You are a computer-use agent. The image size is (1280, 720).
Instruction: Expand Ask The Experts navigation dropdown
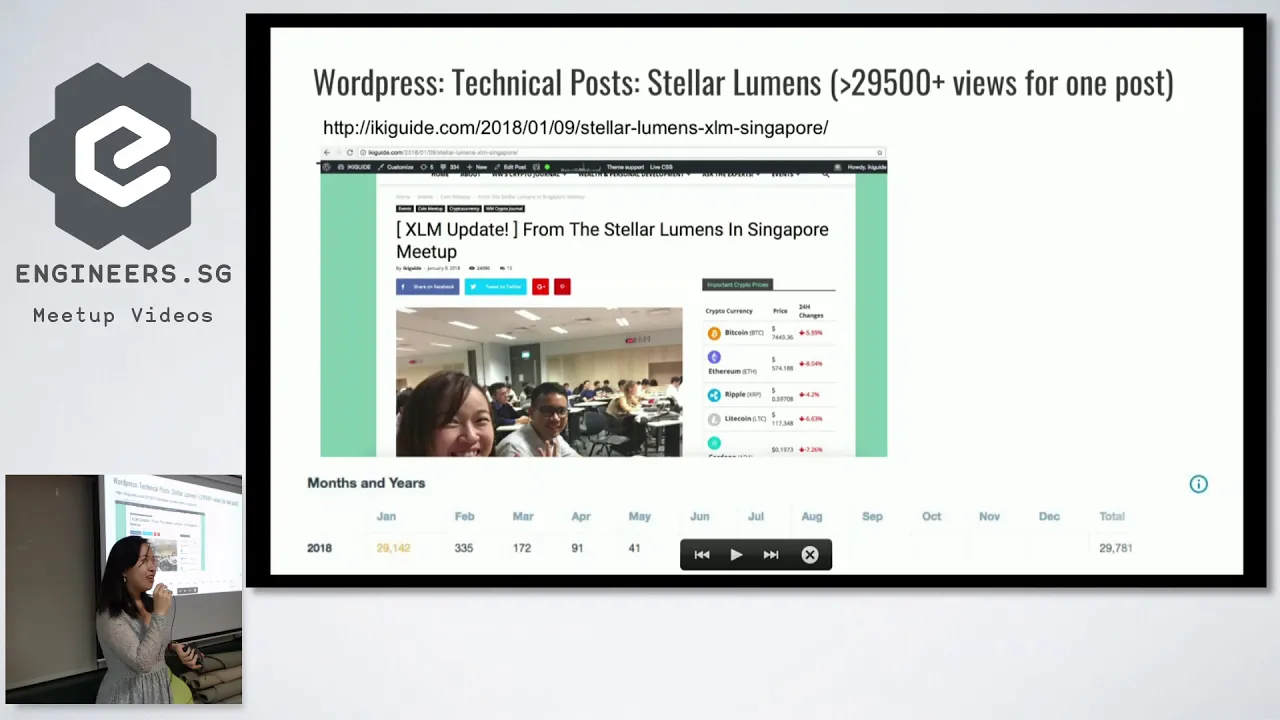point(730,174)
